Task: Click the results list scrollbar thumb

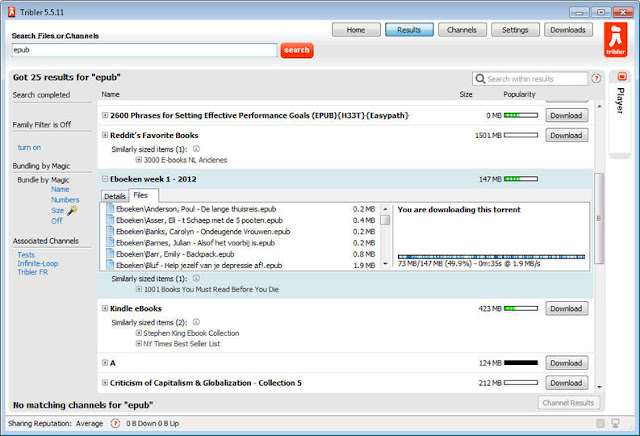Action: [599, 218]
